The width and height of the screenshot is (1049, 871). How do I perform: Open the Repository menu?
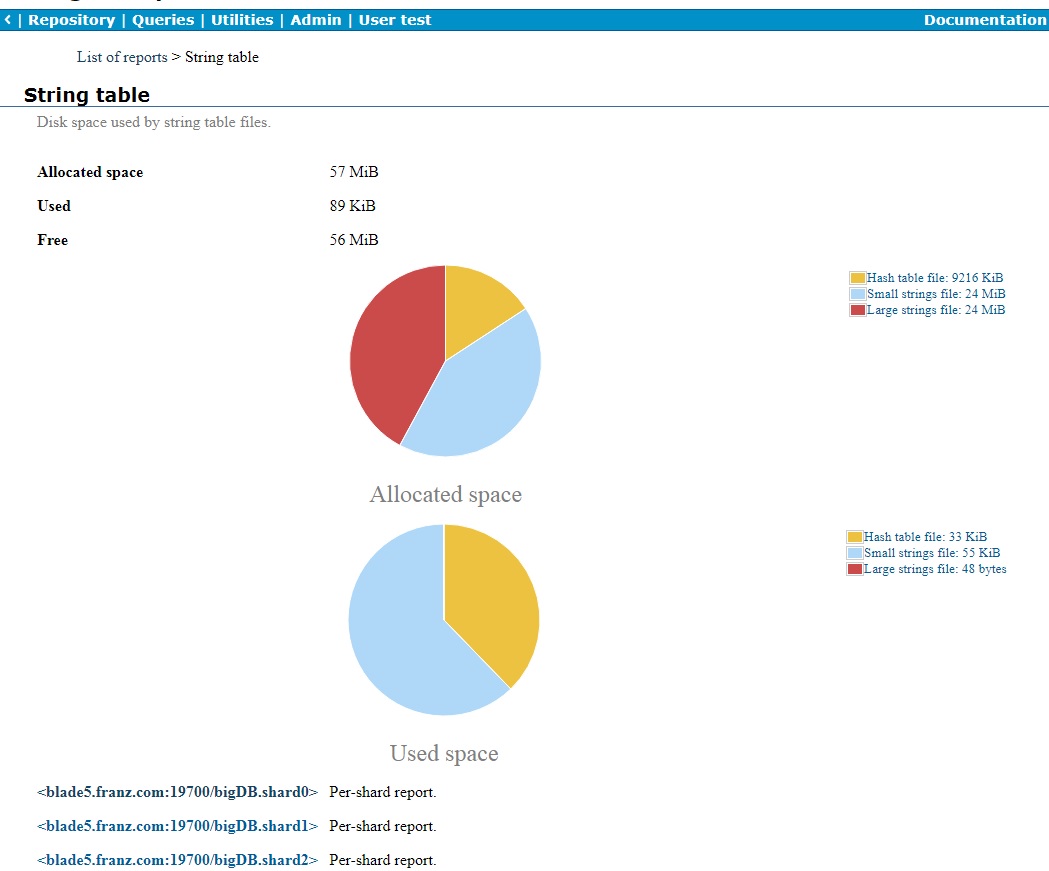[x=73, y=19]
